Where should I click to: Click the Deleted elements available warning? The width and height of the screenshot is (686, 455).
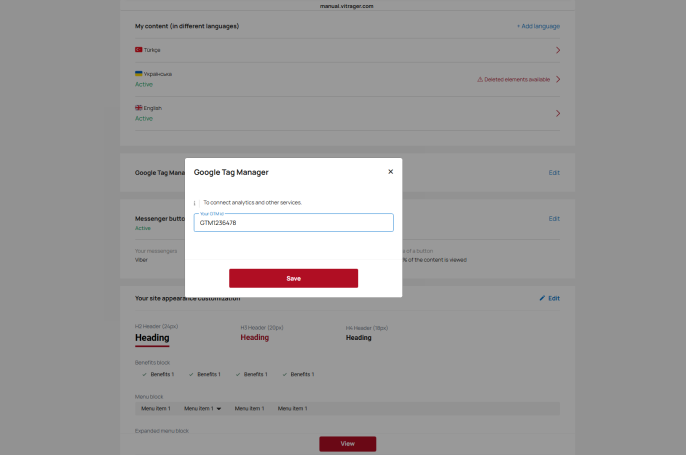click(514, 80)
